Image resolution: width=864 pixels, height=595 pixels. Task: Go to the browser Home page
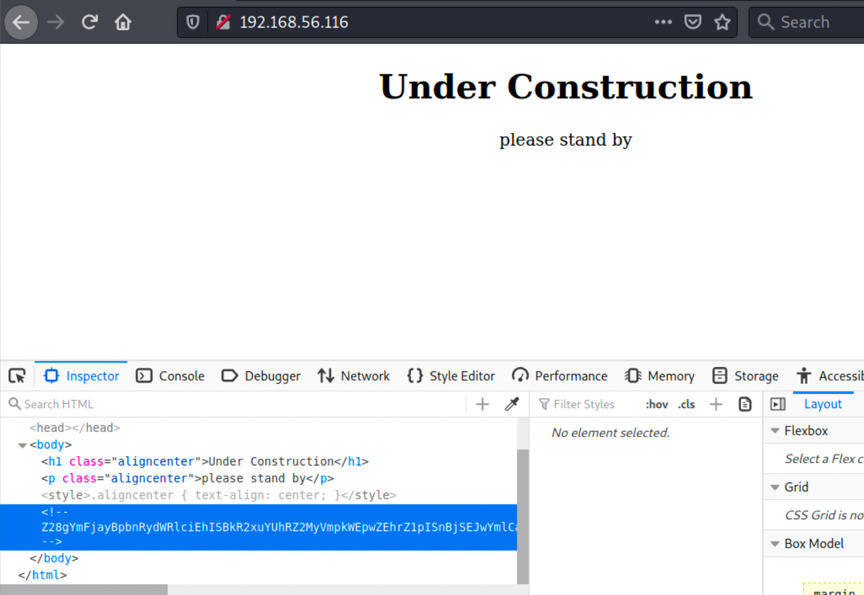tap(123, 22)
